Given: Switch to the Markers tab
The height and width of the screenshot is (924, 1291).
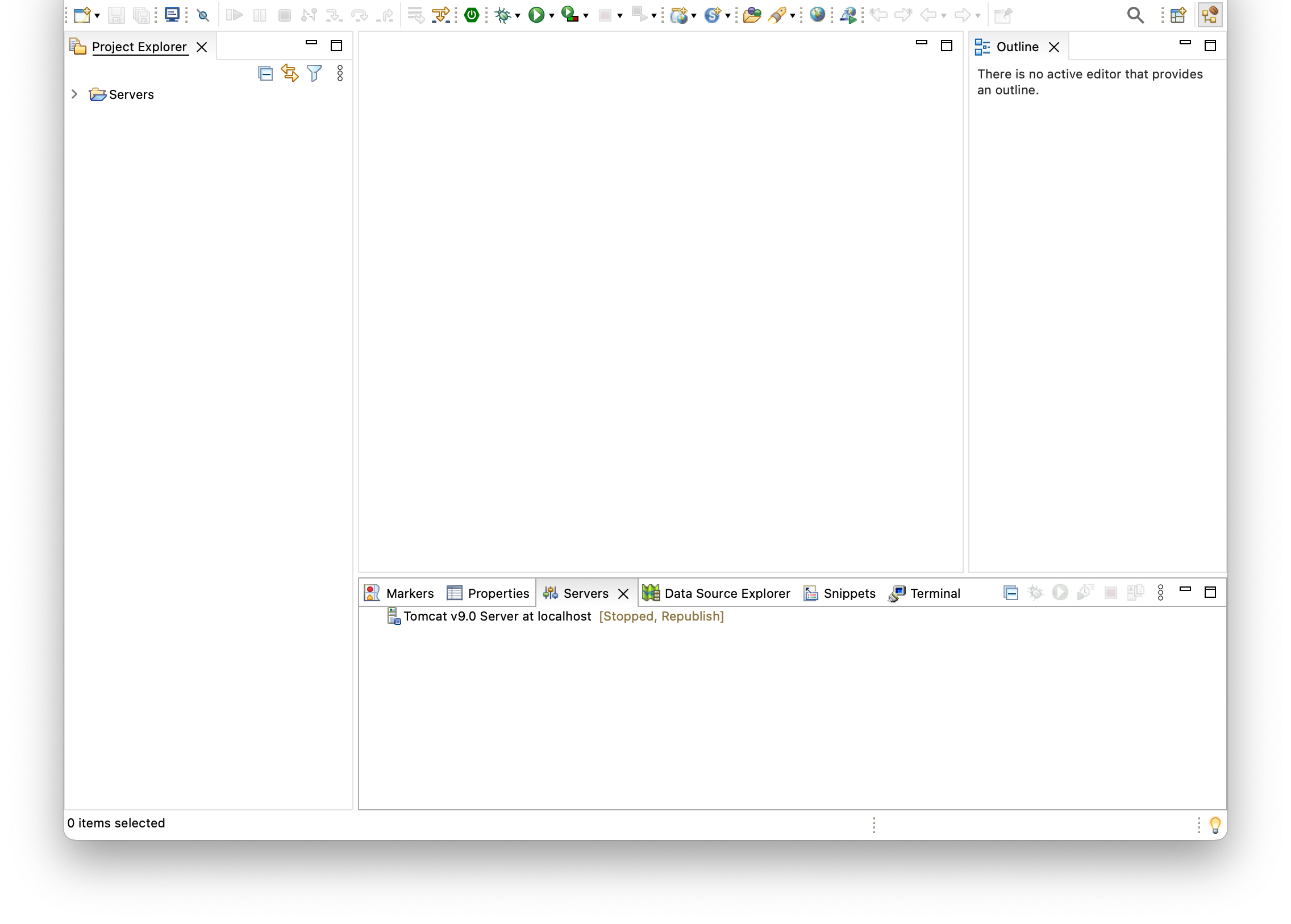Looking at the screenshot, I should tap(399, 593).
